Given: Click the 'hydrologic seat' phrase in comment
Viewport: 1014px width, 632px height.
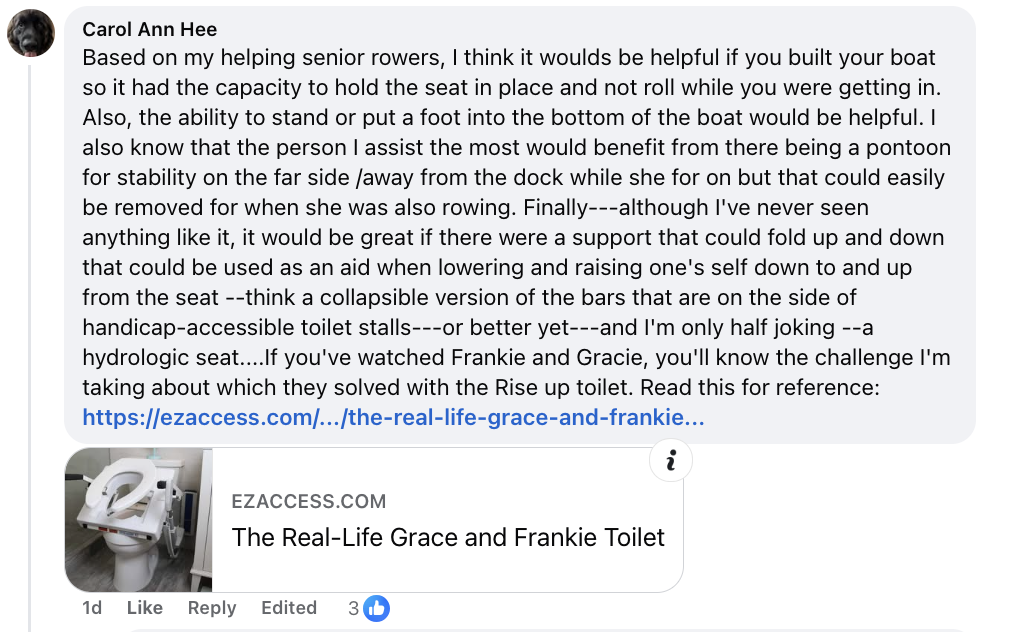Looking at the screenshot, I should tap(160, 358).
